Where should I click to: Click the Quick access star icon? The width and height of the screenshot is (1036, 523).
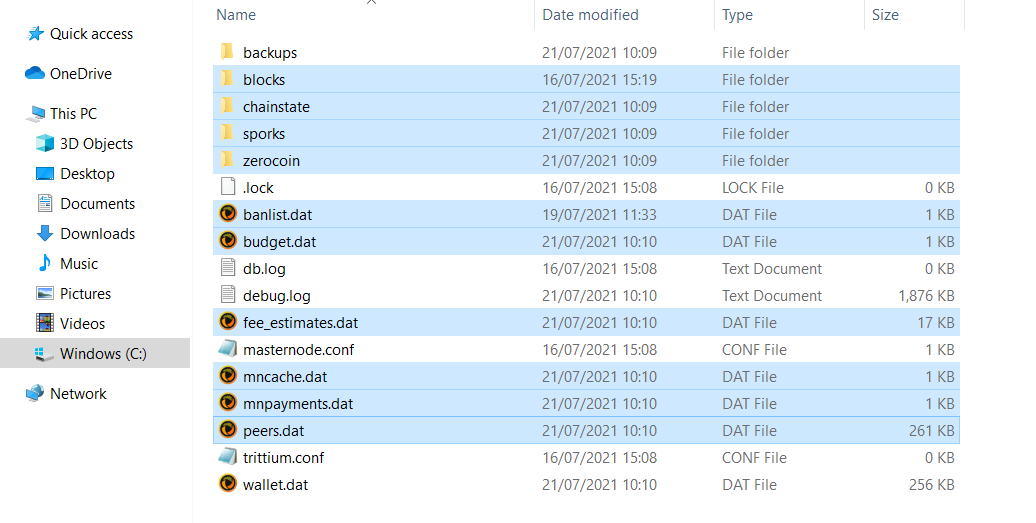35,34
